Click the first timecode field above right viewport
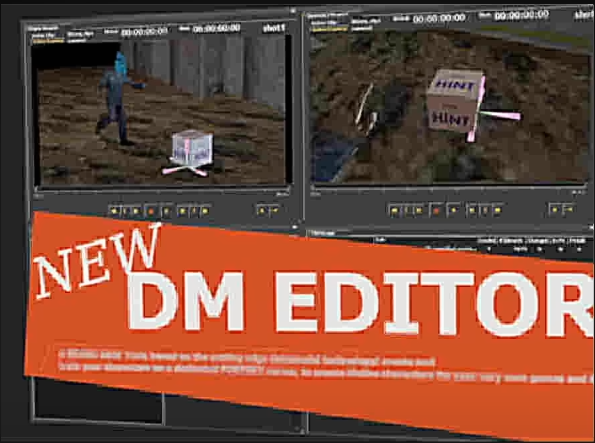Screen dimensions: 595x443 [x=439, y=18]
